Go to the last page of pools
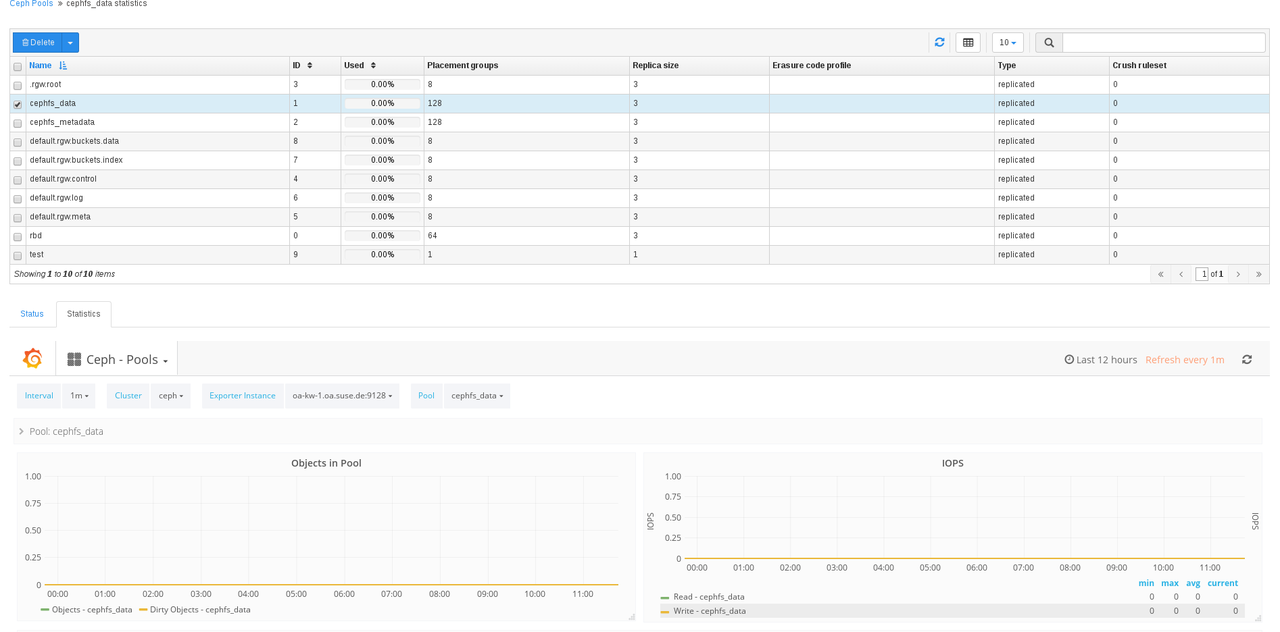This screenshot has width=1280, height=632. coord(1259,274)
